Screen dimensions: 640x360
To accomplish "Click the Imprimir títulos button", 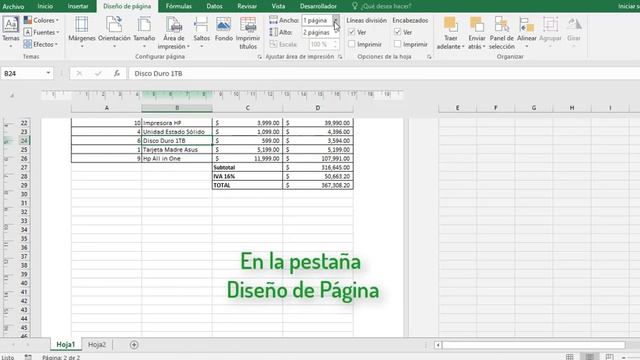I will (x=248, y=33).
